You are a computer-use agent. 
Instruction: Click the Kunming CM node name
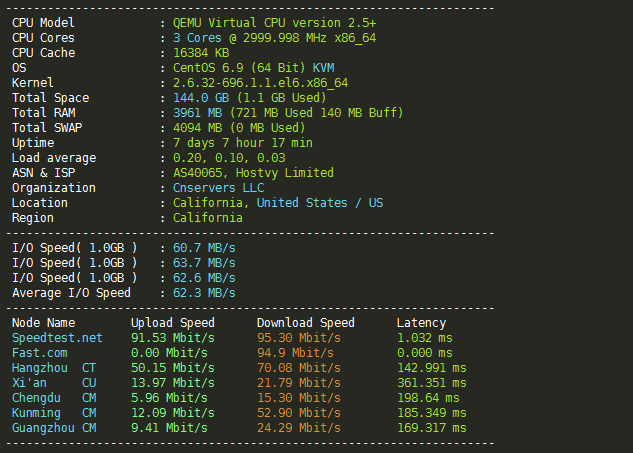pyautogui.click(x=54, y=413)
